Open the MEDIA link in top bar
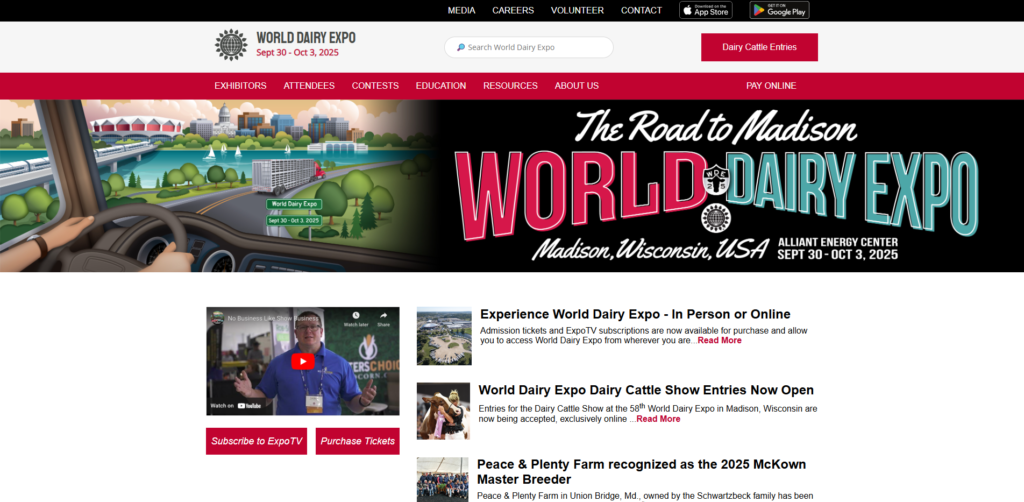The image size is (1024, 502). [462, 10]
